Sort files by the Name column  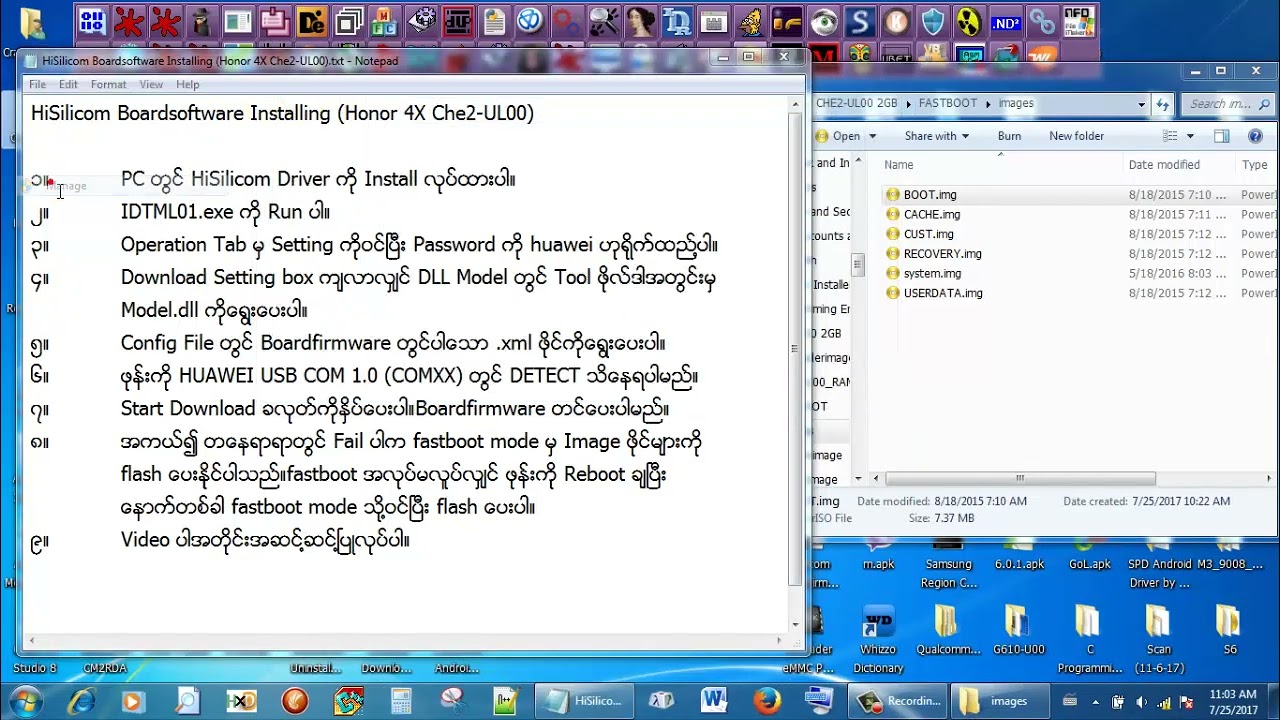(898, 165)
